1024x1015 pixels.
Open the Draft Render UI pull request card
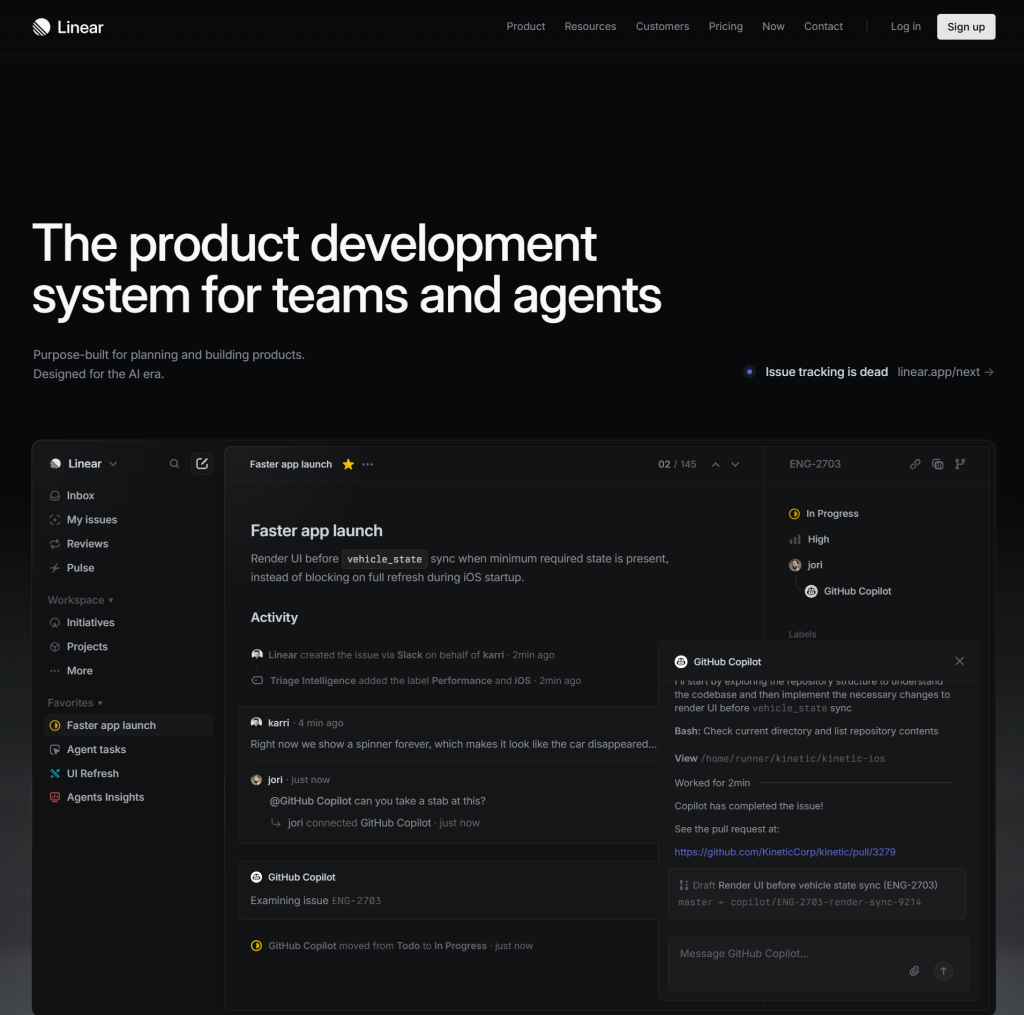817,894
